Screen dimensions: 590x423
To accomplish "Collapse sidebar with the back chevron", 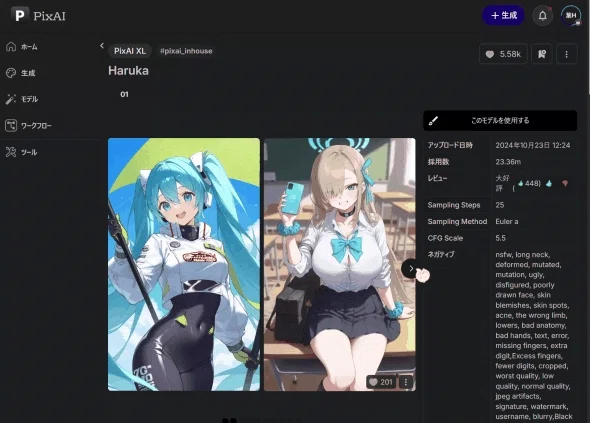I will click(102, 46).
